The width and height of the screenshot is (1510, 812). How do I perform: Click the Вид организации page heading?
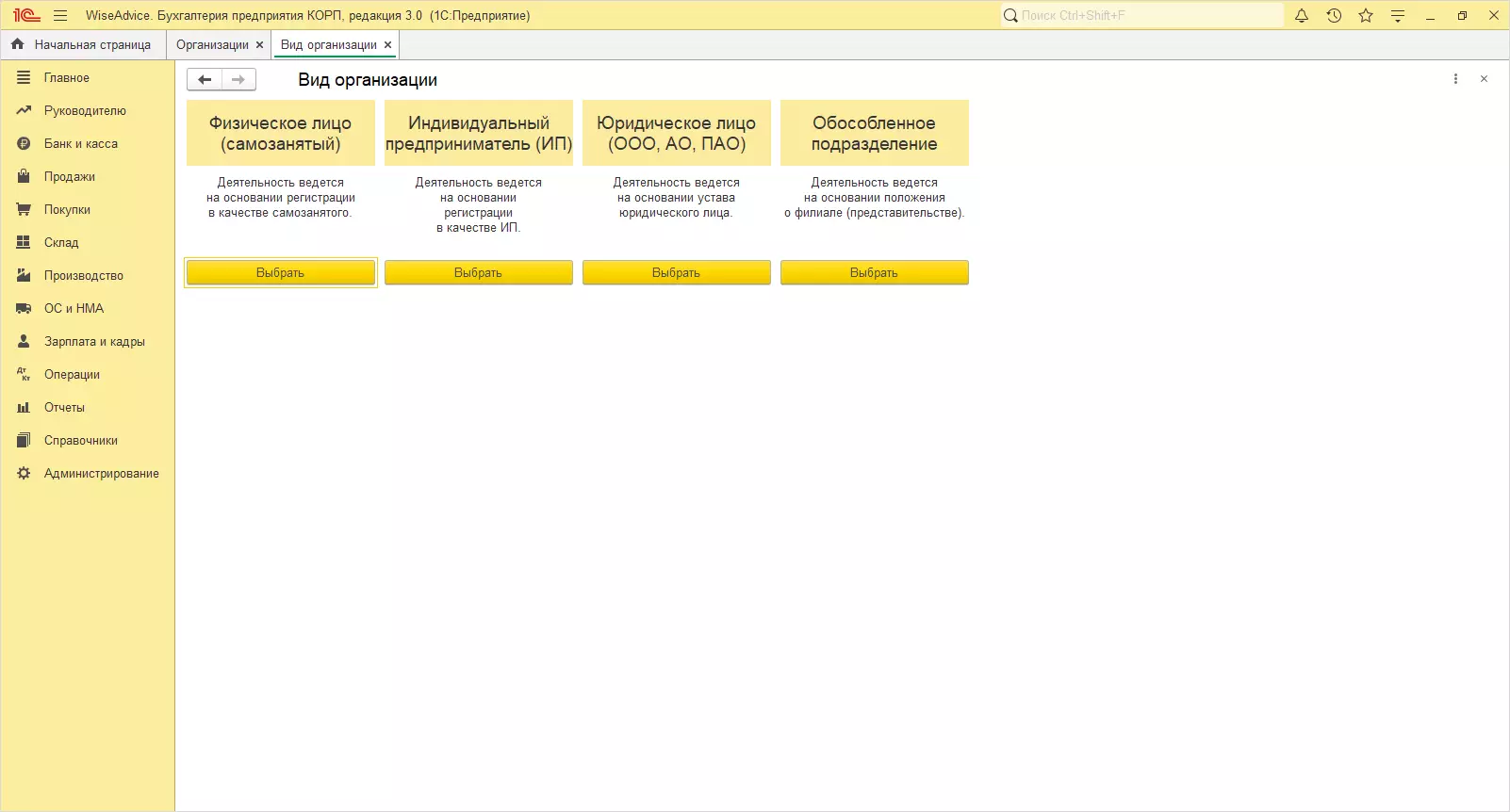368,80
